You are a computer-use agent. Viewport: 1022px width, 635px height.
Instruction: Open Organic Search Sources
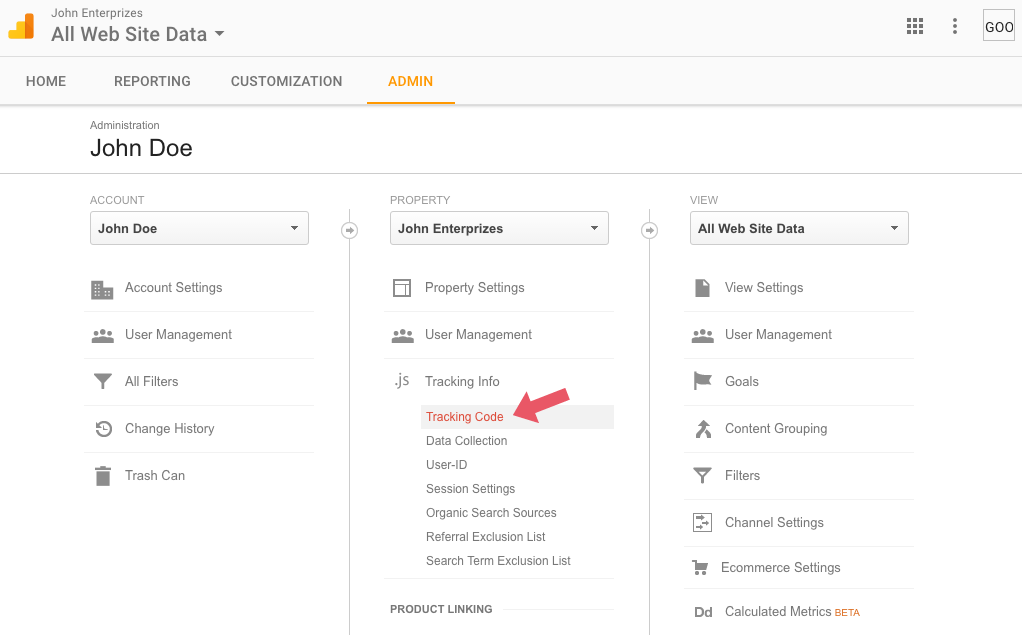coord(491,513)
